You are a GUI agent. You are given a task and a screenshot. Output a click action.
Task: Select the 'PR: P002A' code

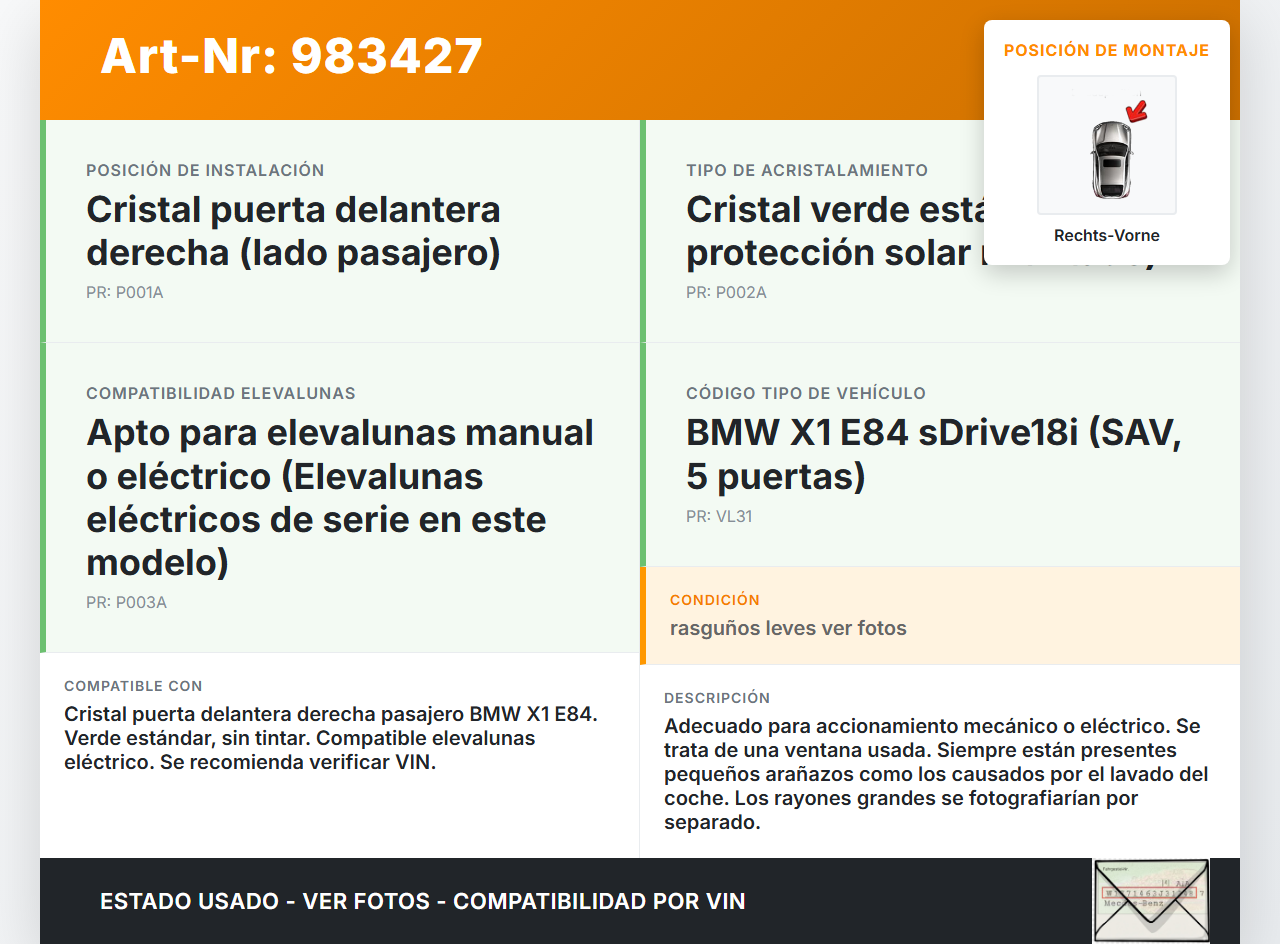(x=726, y=293)
